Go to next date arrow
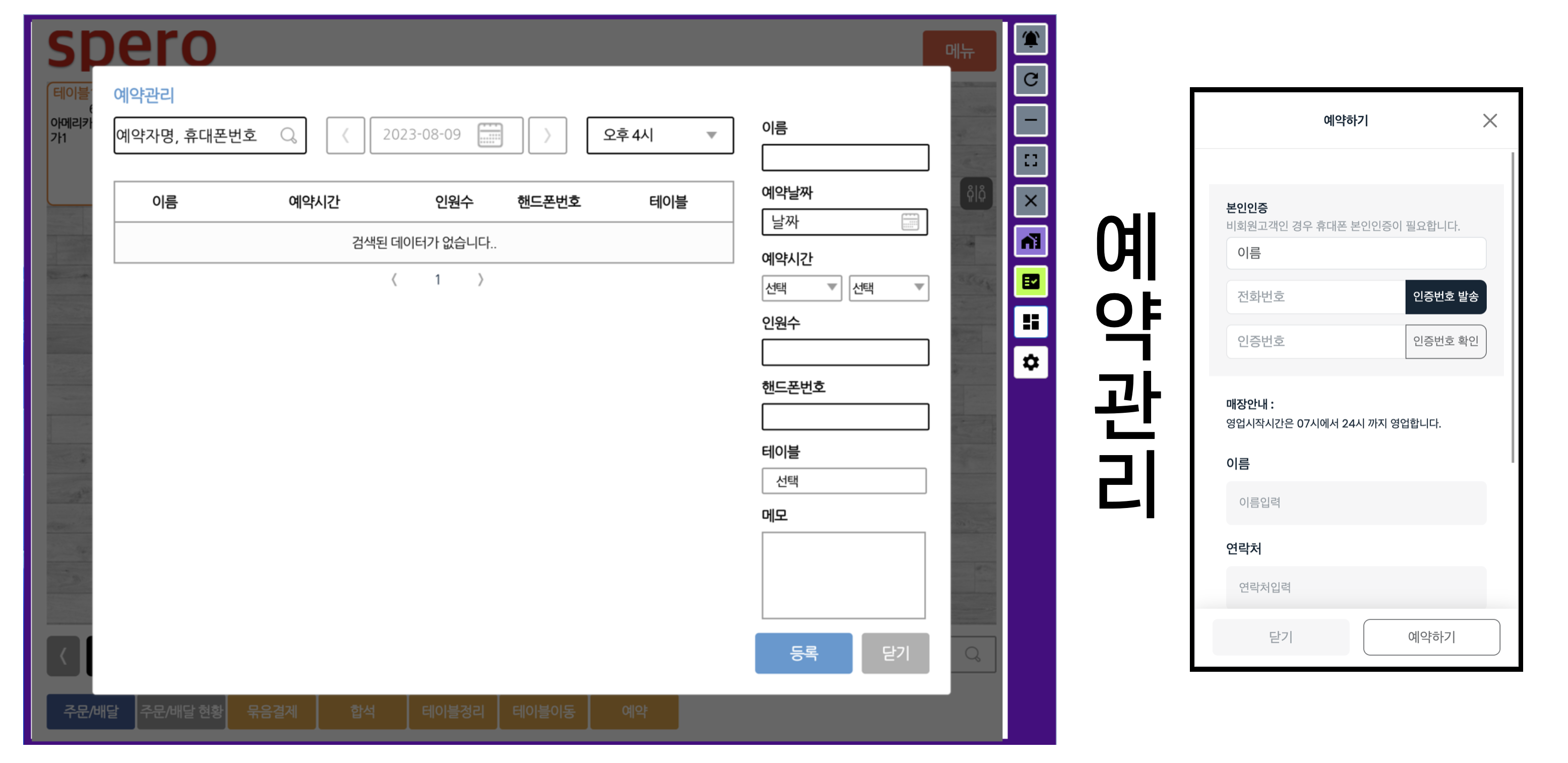Screen dimensions: 1568x763 pyautogui.click(x=547, y=135)
